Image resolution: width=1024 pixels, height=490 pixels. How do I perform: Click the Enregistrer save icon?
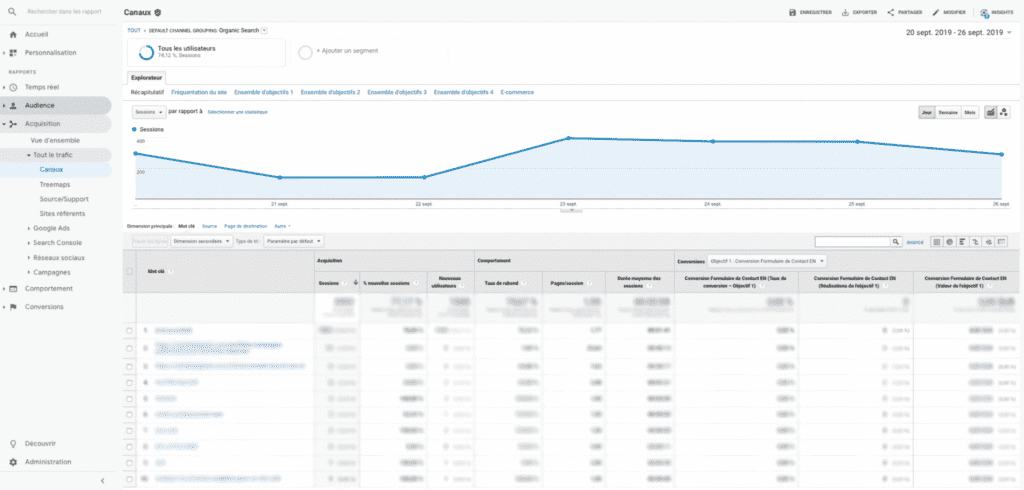tap(793, 13)
